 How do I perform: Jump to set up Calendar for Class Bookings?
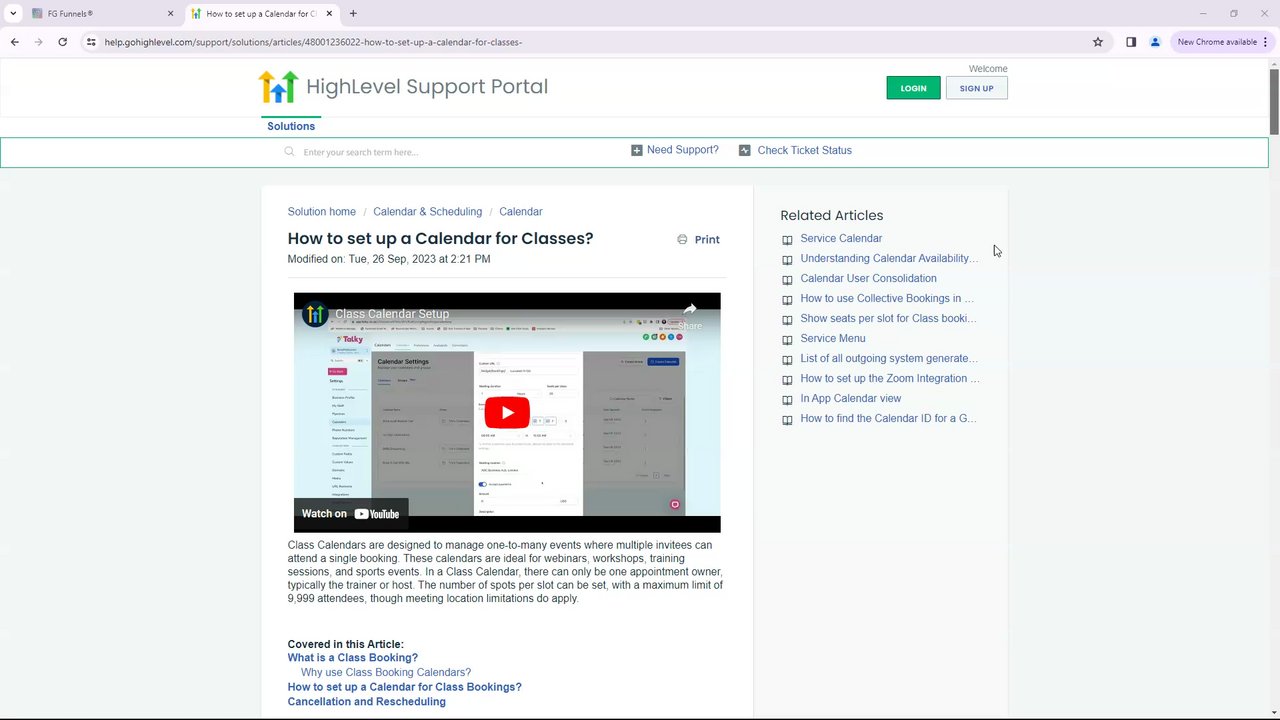[x=405, y=687]
